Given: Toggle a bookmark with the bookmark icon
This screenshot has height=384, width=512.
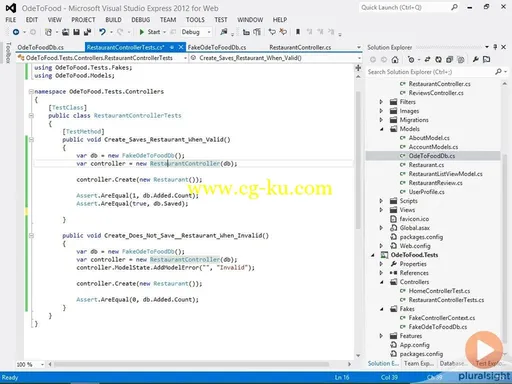Looking at the screenshot, I should pyautogui.click(x=298, y=32).
